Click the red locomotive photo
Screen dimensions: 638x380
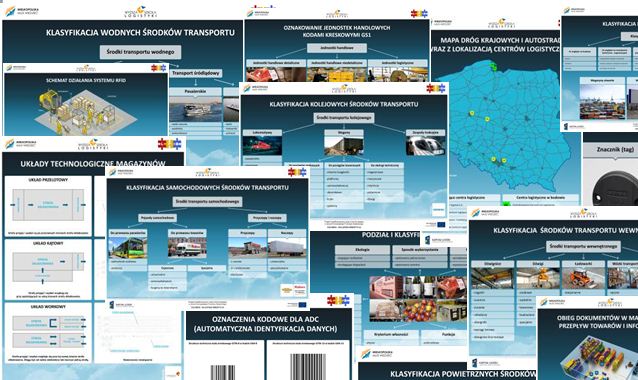click(x=262, y=145)
